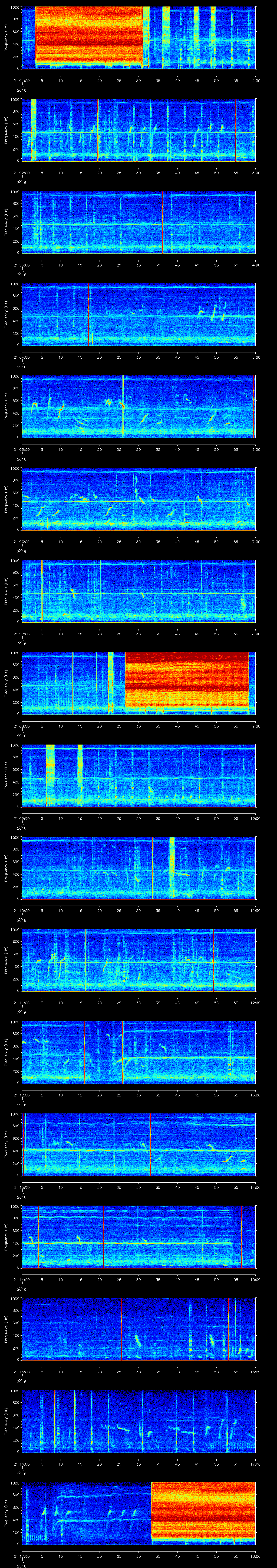Open the spectrogram panel starting at 21:02:00
The height and width of the screenshot is (1568, 277).
click(138, 130)
